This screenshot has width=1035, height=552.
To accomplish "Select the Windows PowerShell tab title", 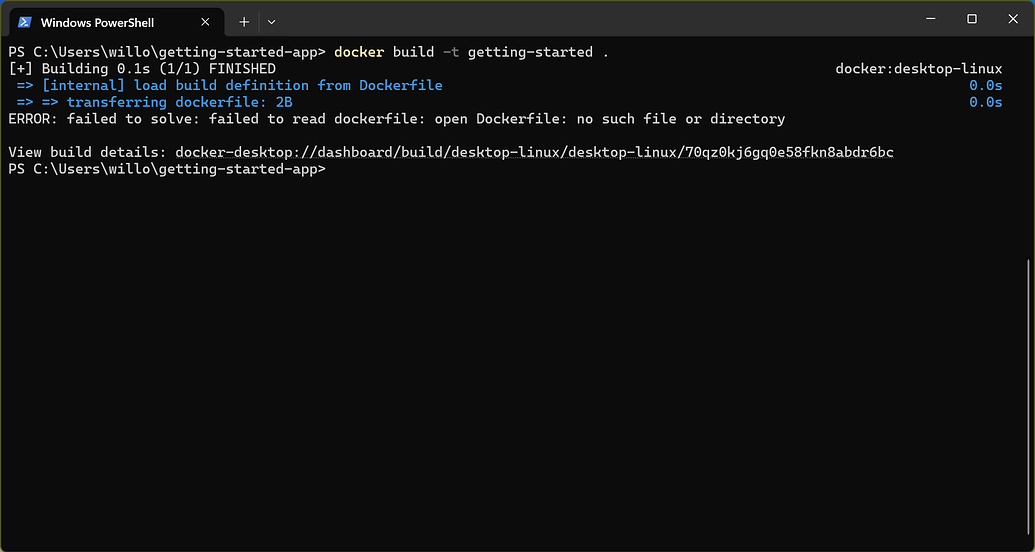I will pos(97,22).
